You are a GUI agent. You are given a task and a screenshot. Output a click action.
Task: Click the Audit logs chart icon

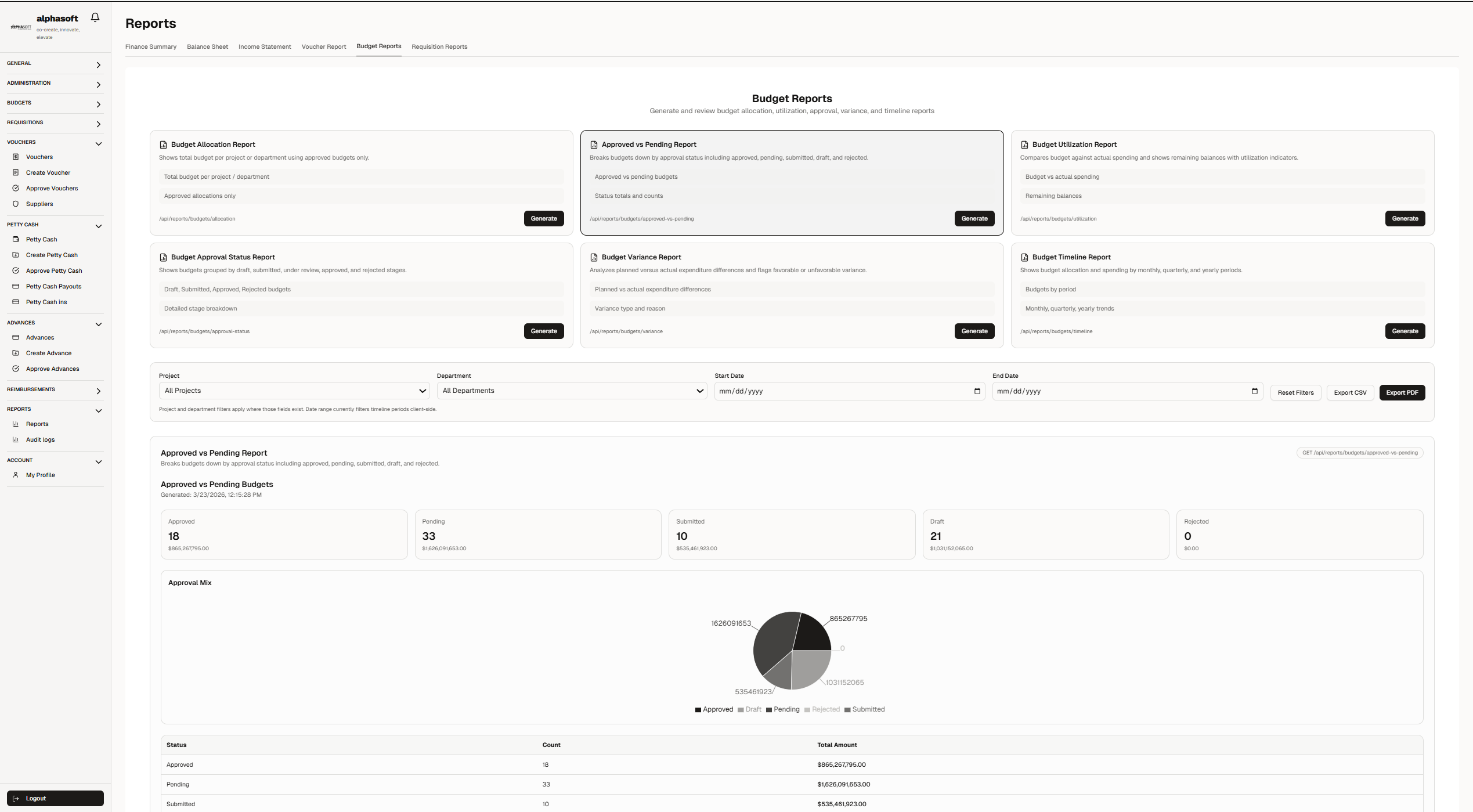coord(16,439)
